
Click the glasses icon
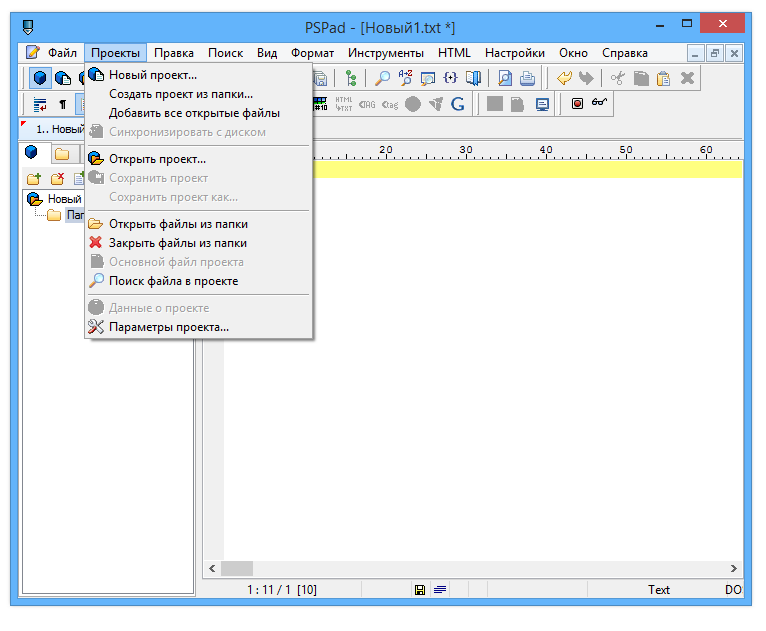click(599, 103)
